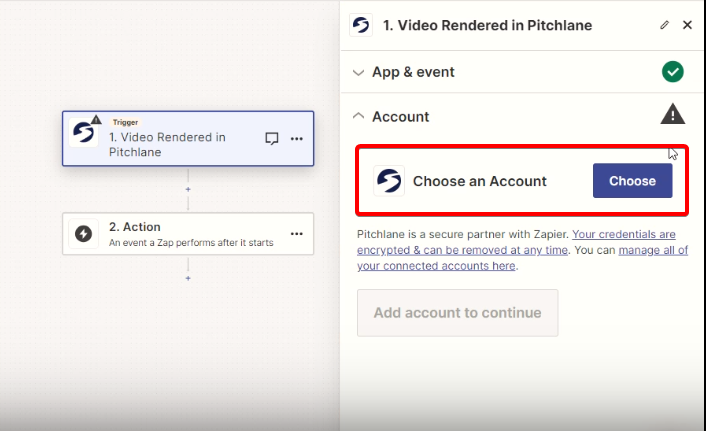Viewport: 706px width, 431px height.
Task: Collapse the Account section chevron
Action: [x=358, y=116]
